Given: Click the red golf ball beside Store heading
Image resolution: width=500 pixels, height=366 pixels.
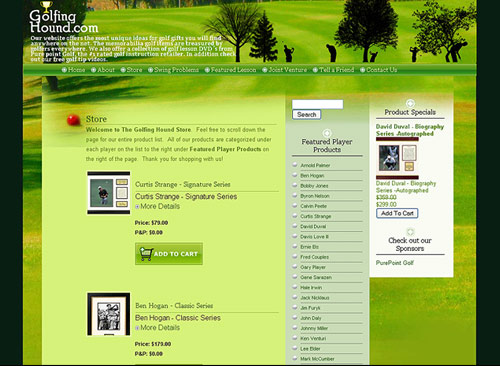Looking at the screenshot, I should pos(73,120).
